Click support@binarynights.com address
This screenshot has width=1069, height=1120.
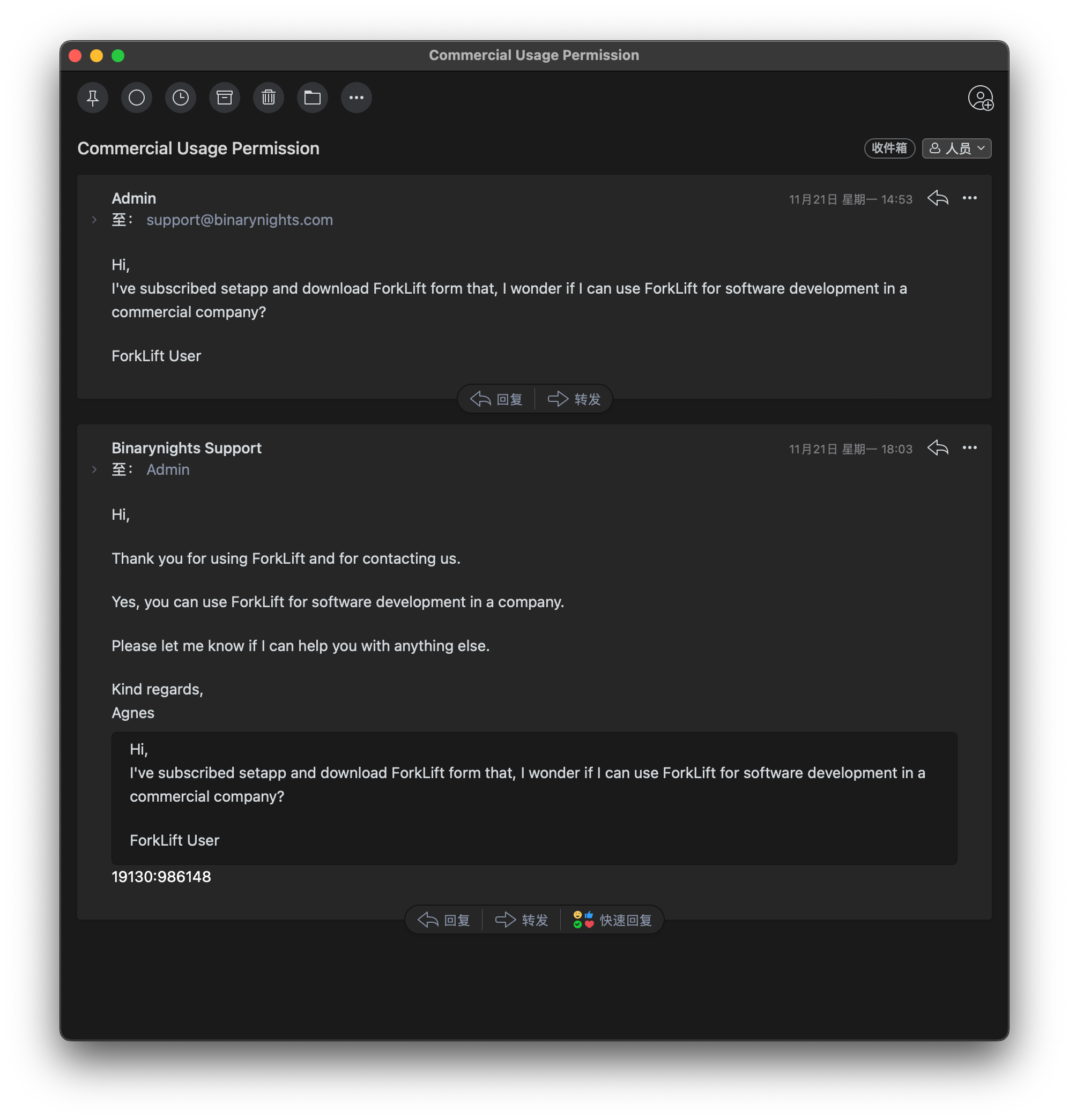(x=239, y=220)
